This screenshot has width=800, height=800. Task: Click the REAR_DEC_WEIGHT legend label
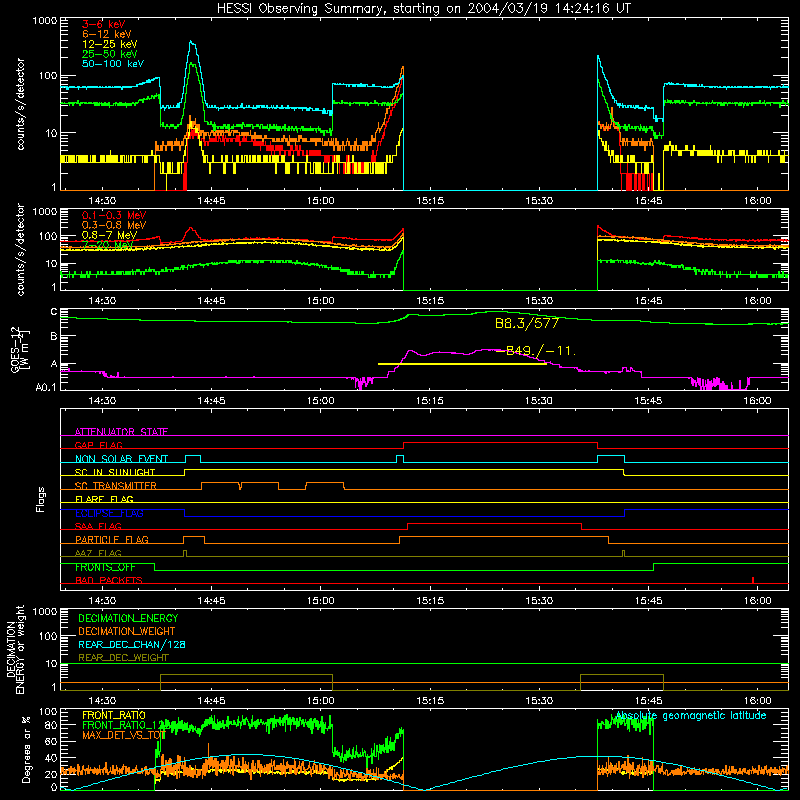[x=123, y=658]
